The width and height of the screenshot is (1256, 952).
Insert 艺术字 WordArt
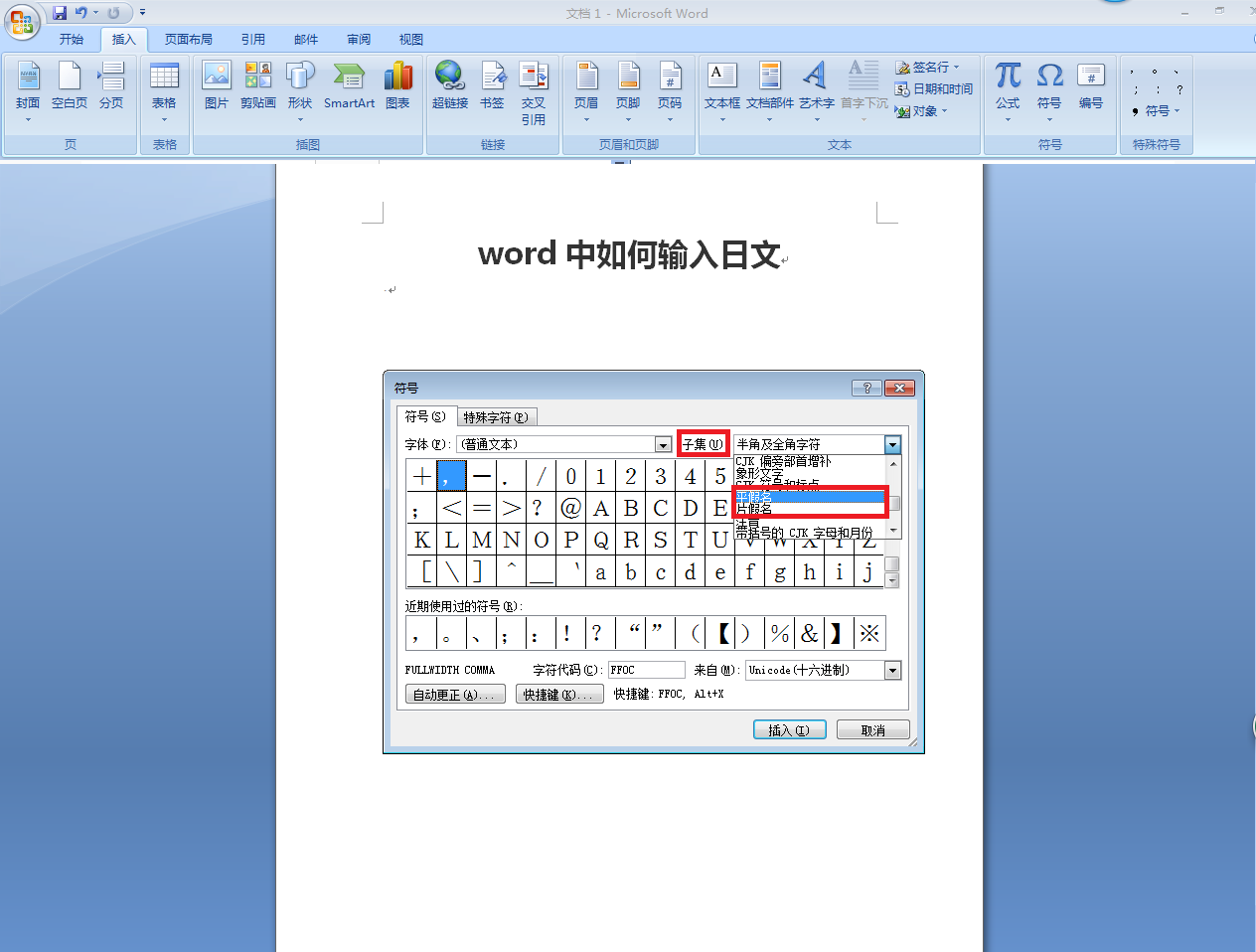(x=816, y=90)
